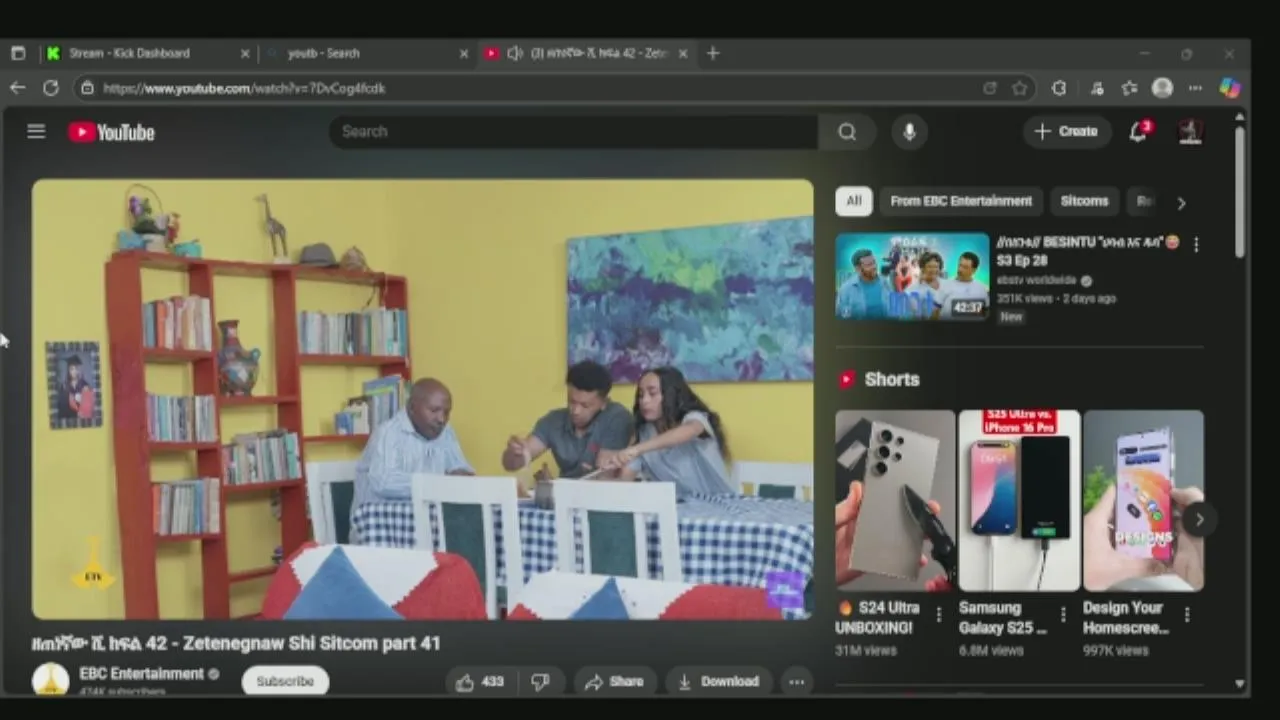
Task: Click the search magnifier button
Action: pyautogui.click(x=847, y=131)
